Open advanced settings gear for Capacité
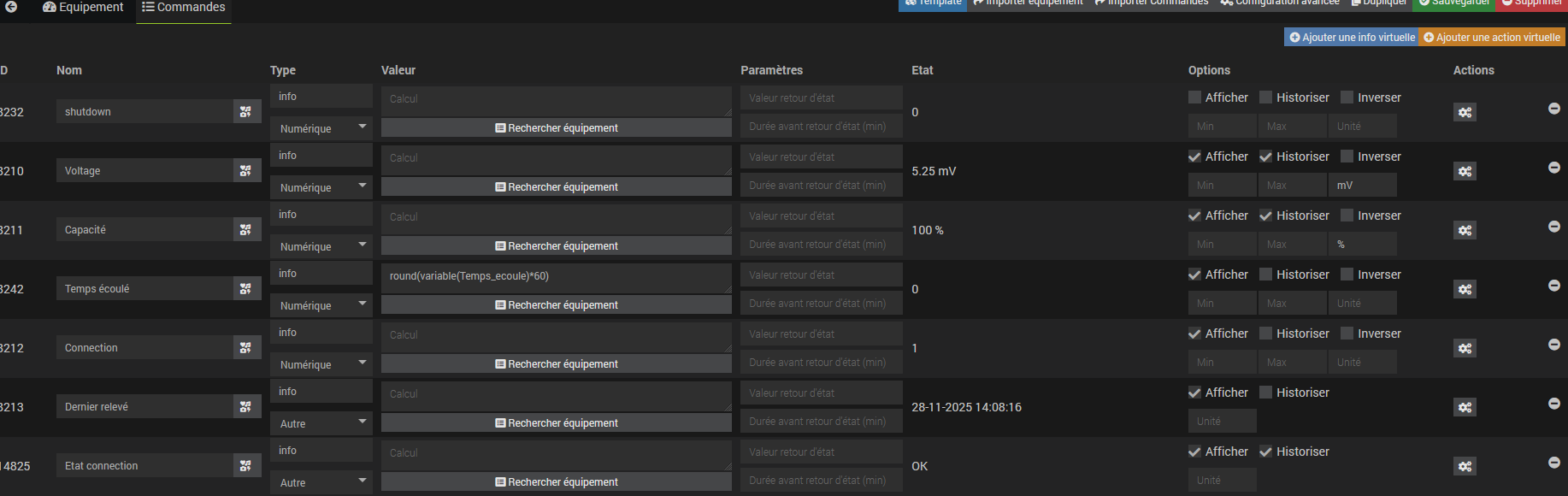Screen dimensions: 1568x496 (1465, 230)
